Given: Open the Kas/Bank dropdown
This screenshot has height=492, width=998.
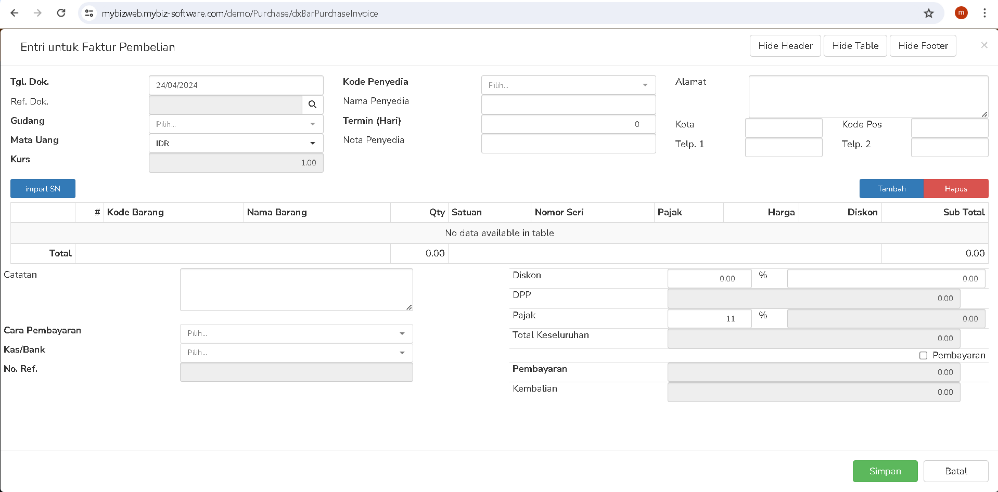Looking at the screenshot, I should pyautogui.click(x=296, y=353).
